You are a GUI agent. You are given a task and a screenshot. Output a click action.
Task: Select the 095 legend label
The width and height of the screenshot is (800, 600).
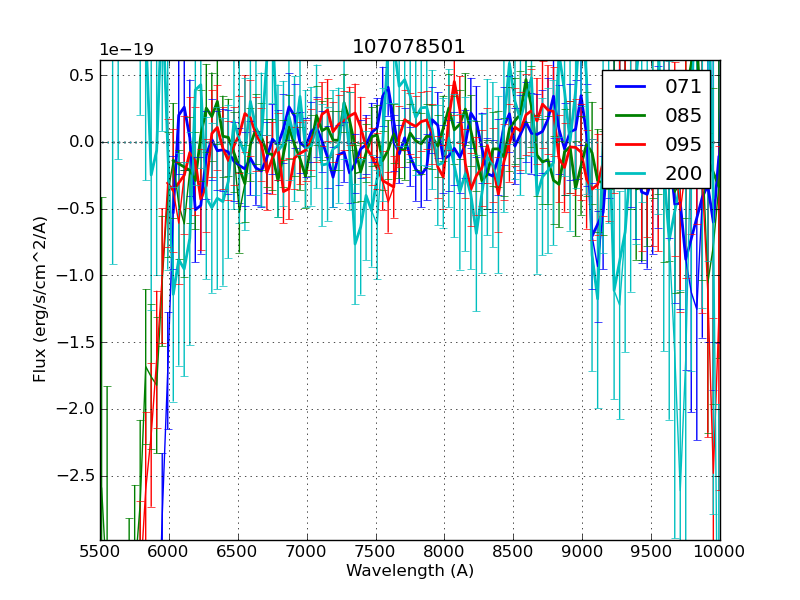point(684,144)
